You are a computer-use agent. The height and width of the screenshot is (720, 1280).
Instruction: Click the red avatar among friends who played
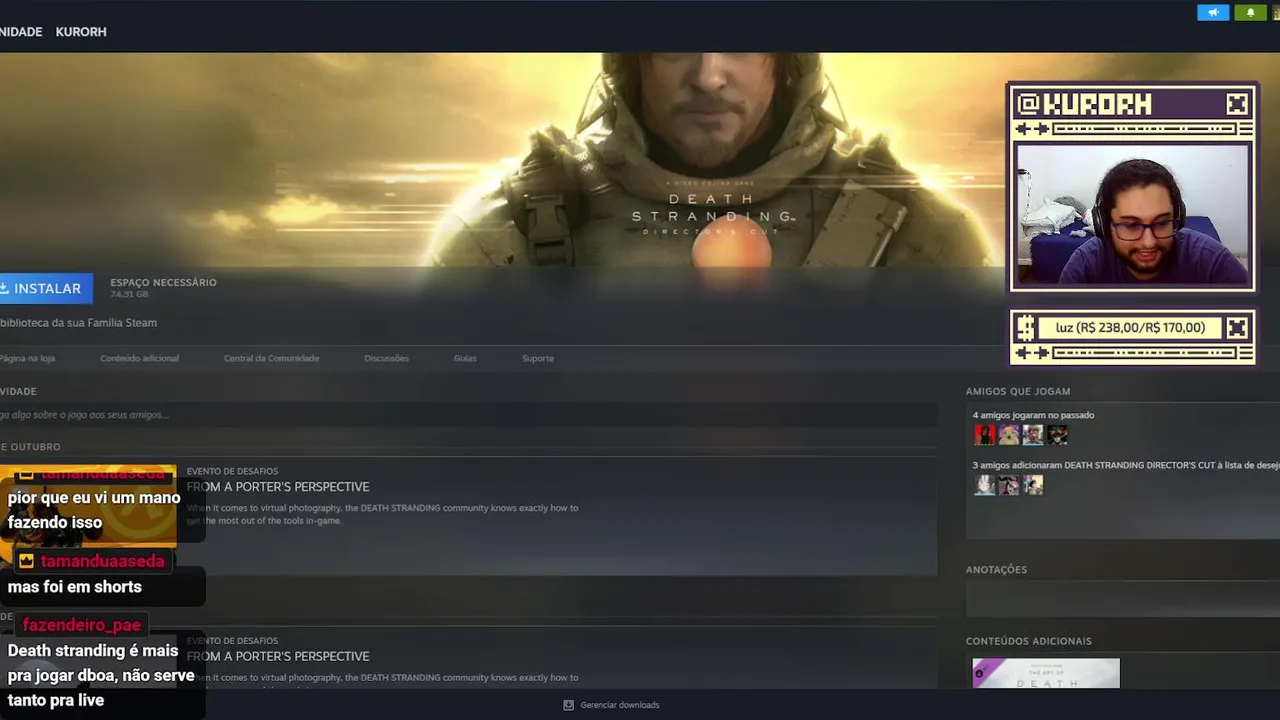tap(985, 435)
